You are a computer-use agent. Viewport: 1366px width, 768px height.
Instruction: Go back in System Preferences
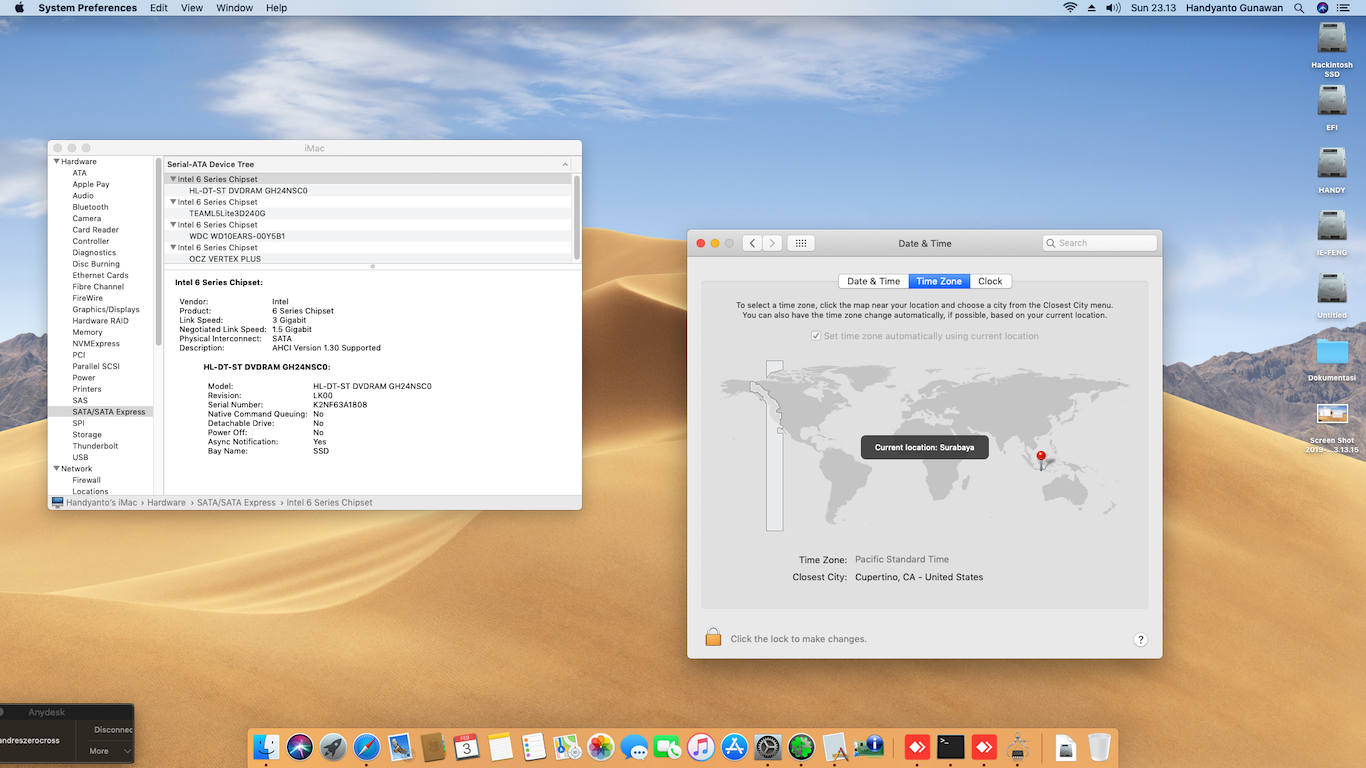pyautogui.click(x=753, y=243)
